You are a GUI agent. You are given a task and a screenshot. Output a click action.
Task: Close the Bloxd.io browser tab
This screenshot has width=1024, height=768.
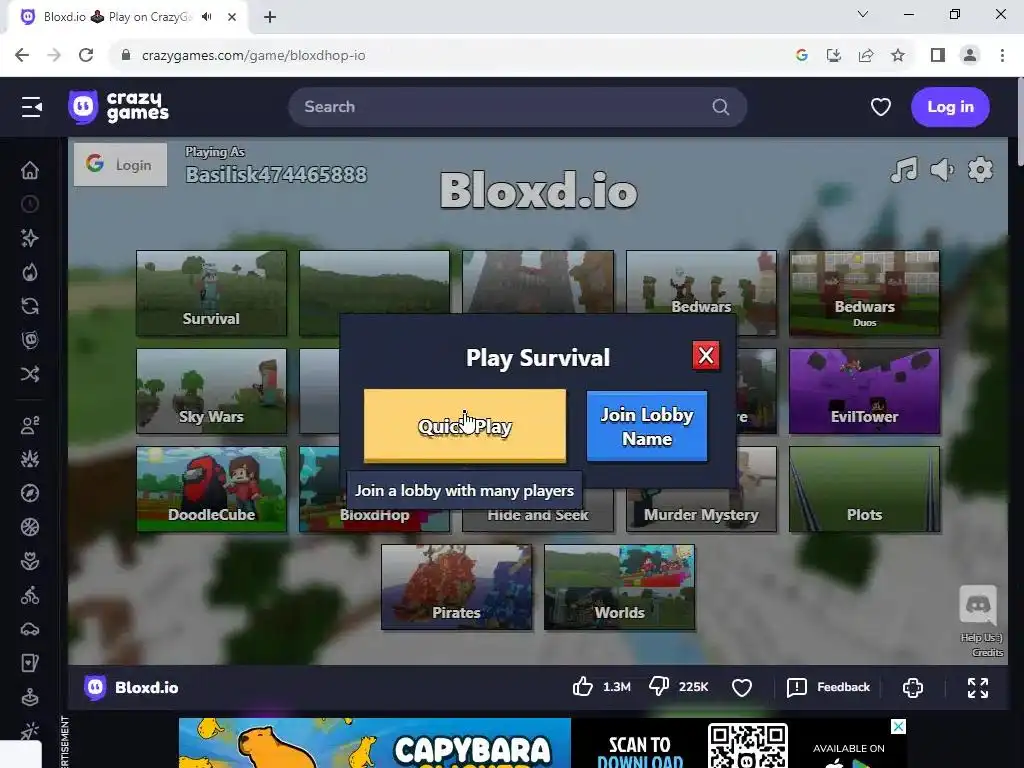point(232,17)
